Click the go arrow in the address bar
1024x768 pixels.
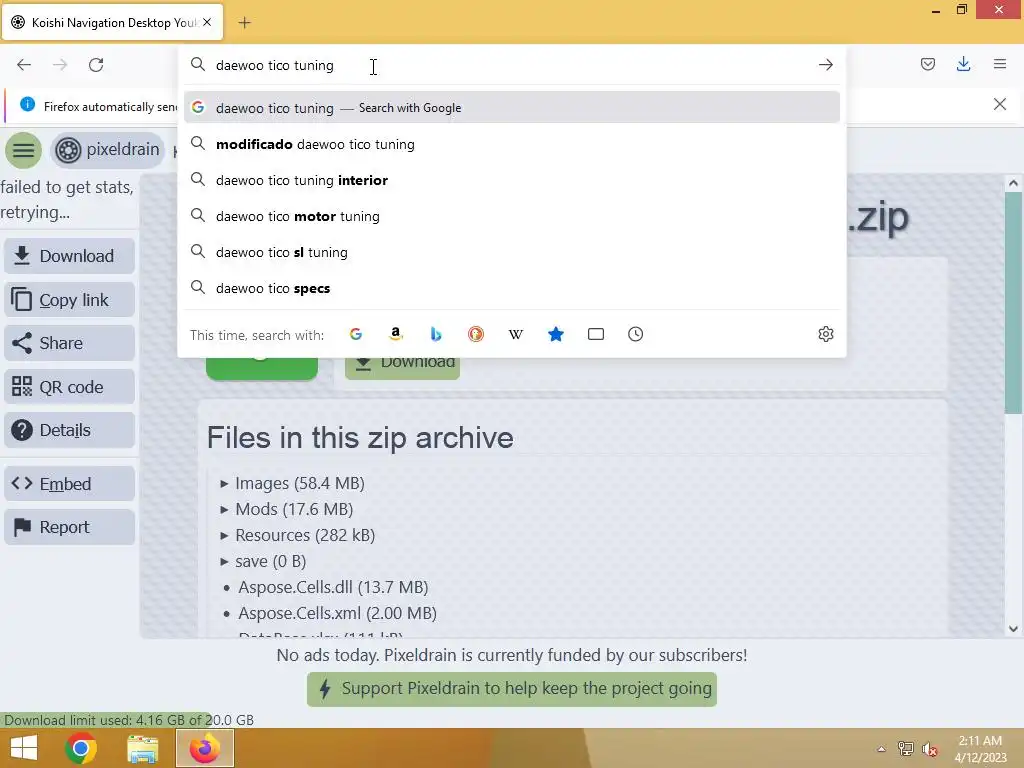click(825, 65)
